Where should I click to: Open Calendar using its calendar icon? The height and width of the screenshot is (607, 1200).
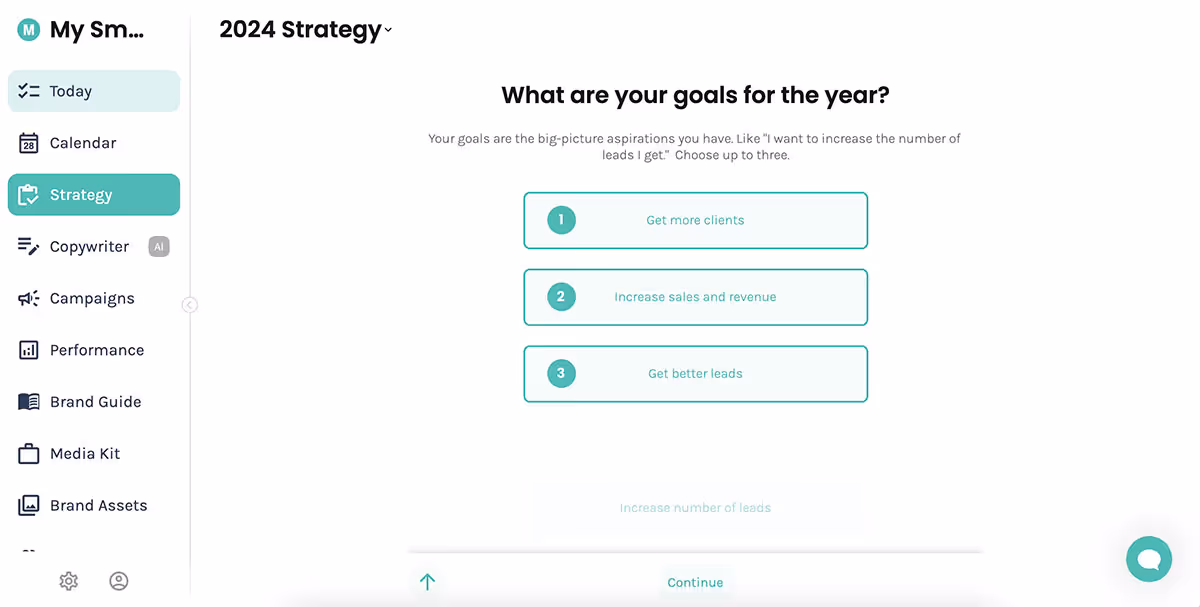[28, 142]
